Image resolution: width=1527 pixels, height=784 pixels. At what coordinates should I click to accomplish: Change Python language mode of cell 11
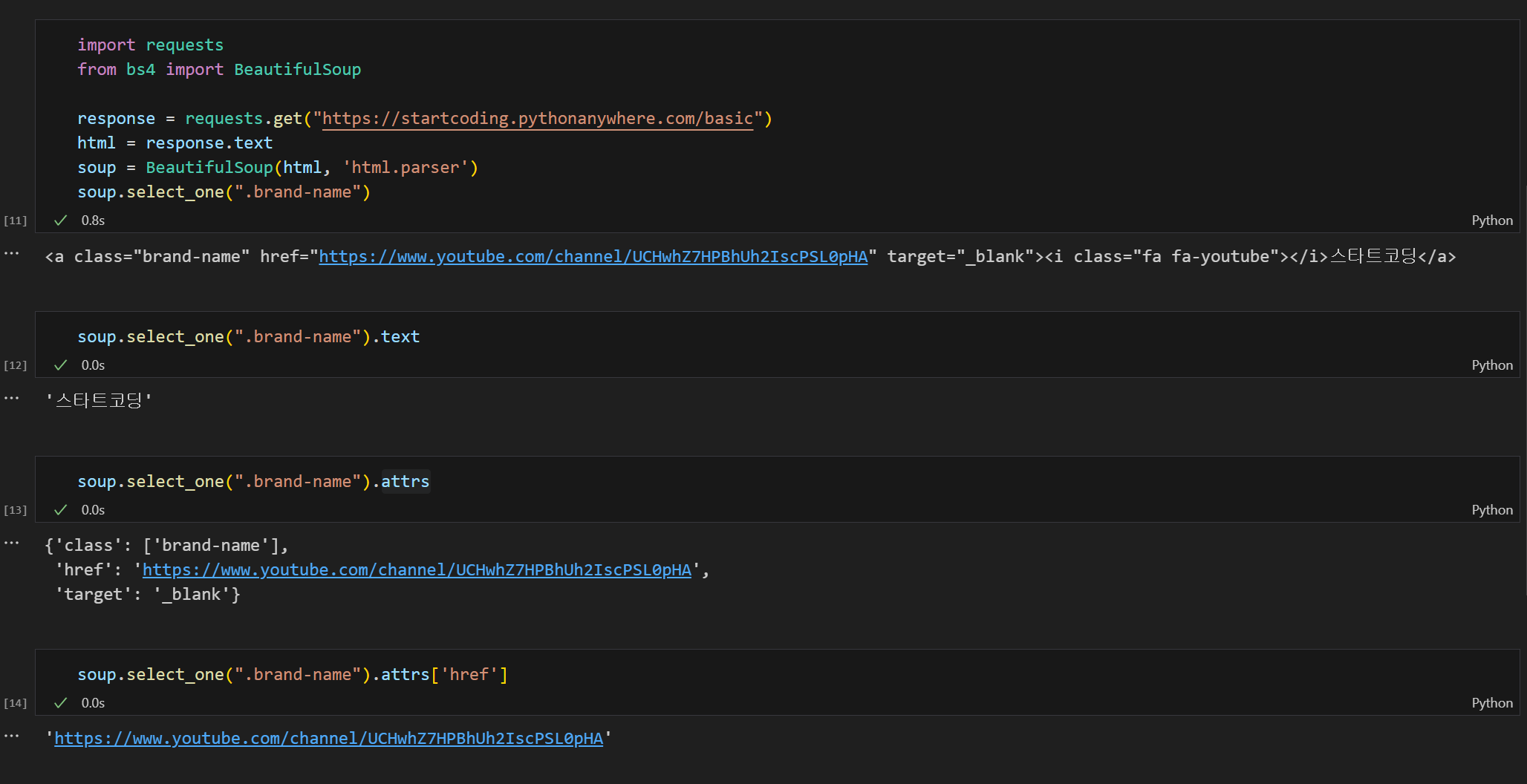tap(1492, 220)
